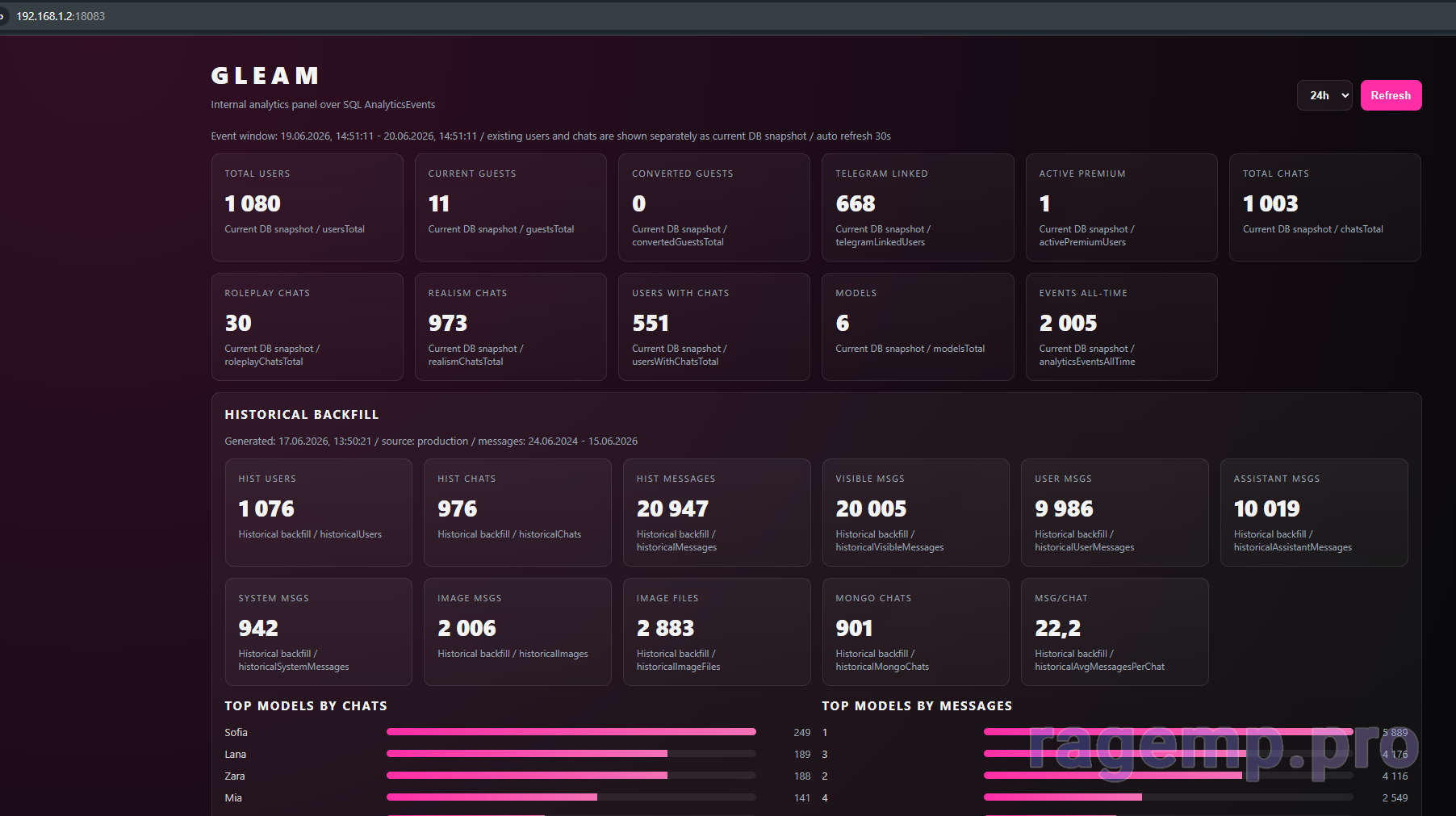Select the Mia row in top models by chats
The height and width of the screenshot is (816, 1456).
point(517,797)
